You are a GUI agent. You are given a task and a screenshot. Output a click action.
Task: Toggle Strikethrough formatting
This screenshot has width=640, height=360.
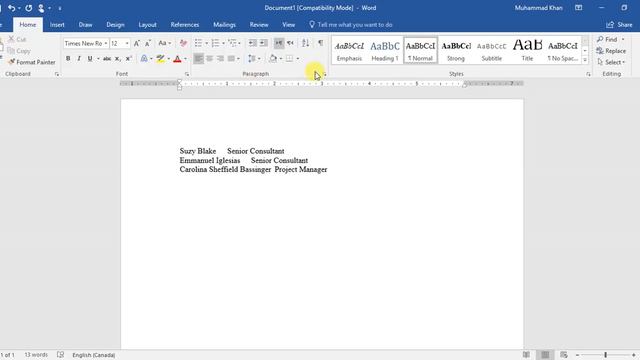[x=107, y=59]
